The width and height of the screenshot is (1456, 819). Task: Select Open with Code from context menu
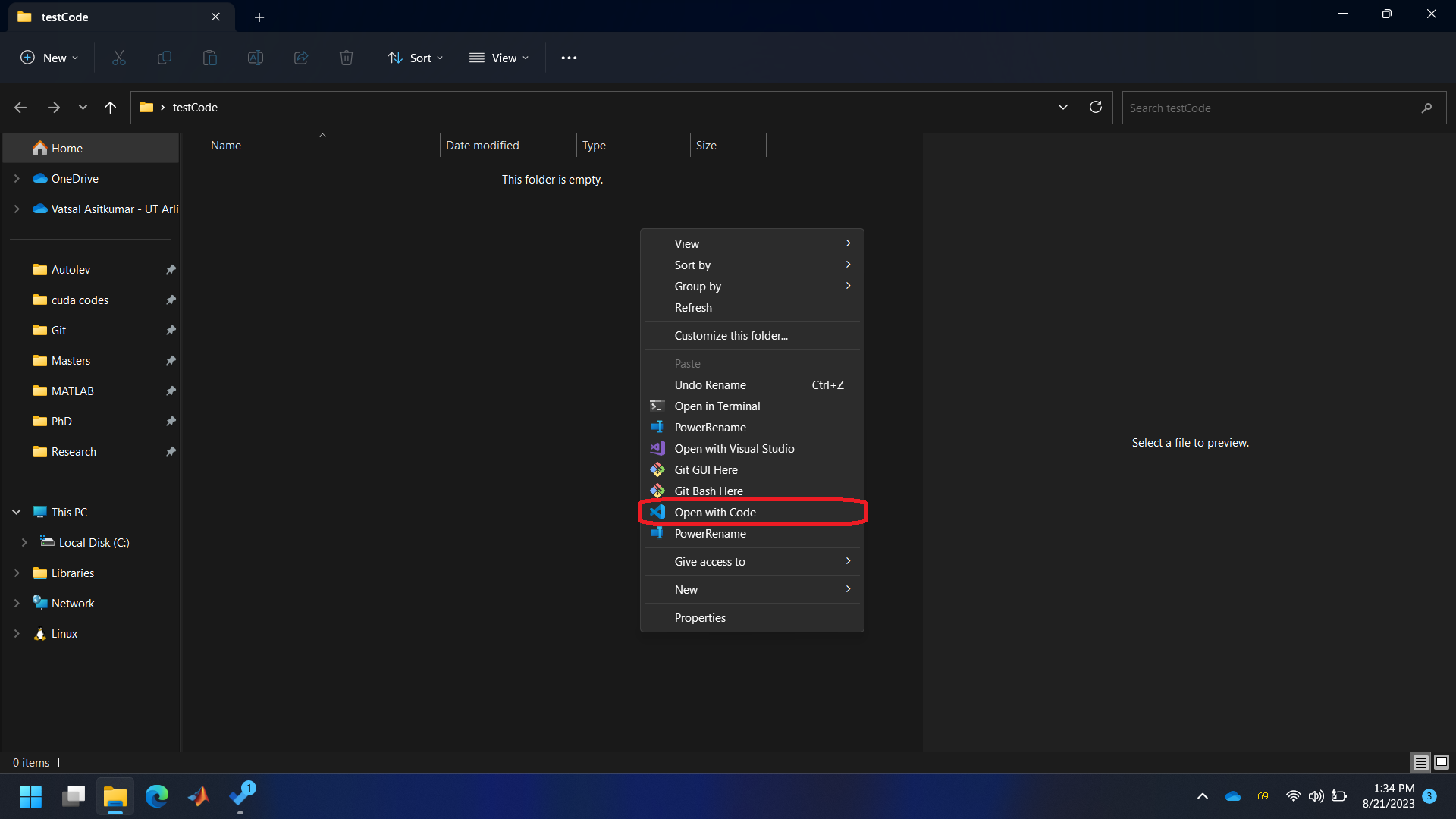[715, 513]
